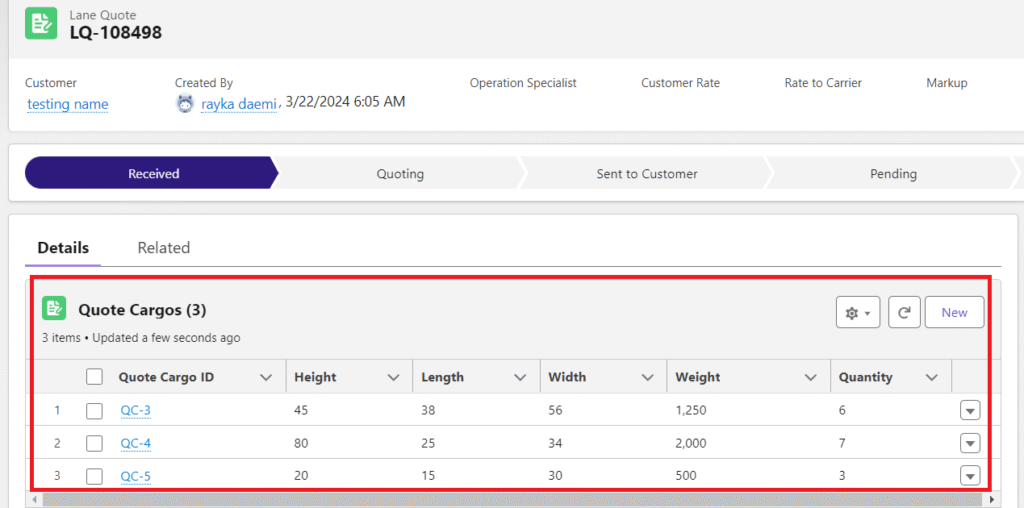The height and width of the screenshot is (508, 1024).
Task: Click the New button
Action: click(x=954, y=313)
